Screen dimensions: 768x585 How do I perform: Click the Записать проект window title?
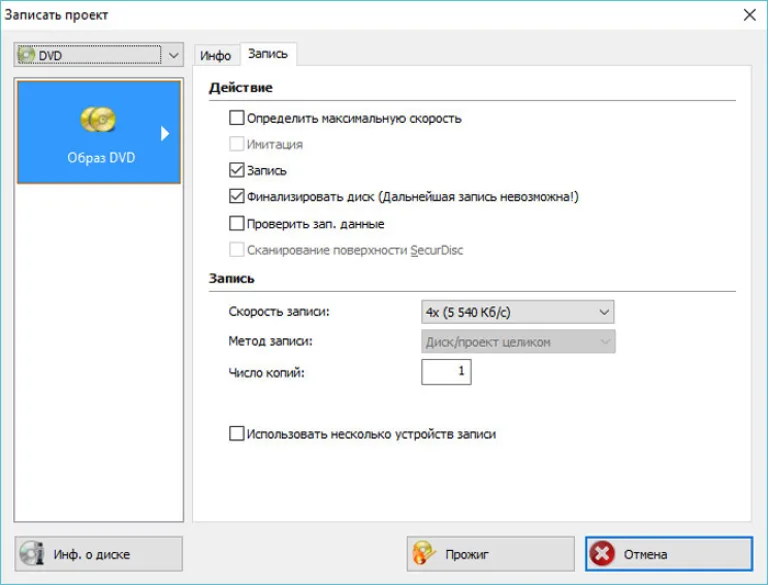(x=56, y=15)
